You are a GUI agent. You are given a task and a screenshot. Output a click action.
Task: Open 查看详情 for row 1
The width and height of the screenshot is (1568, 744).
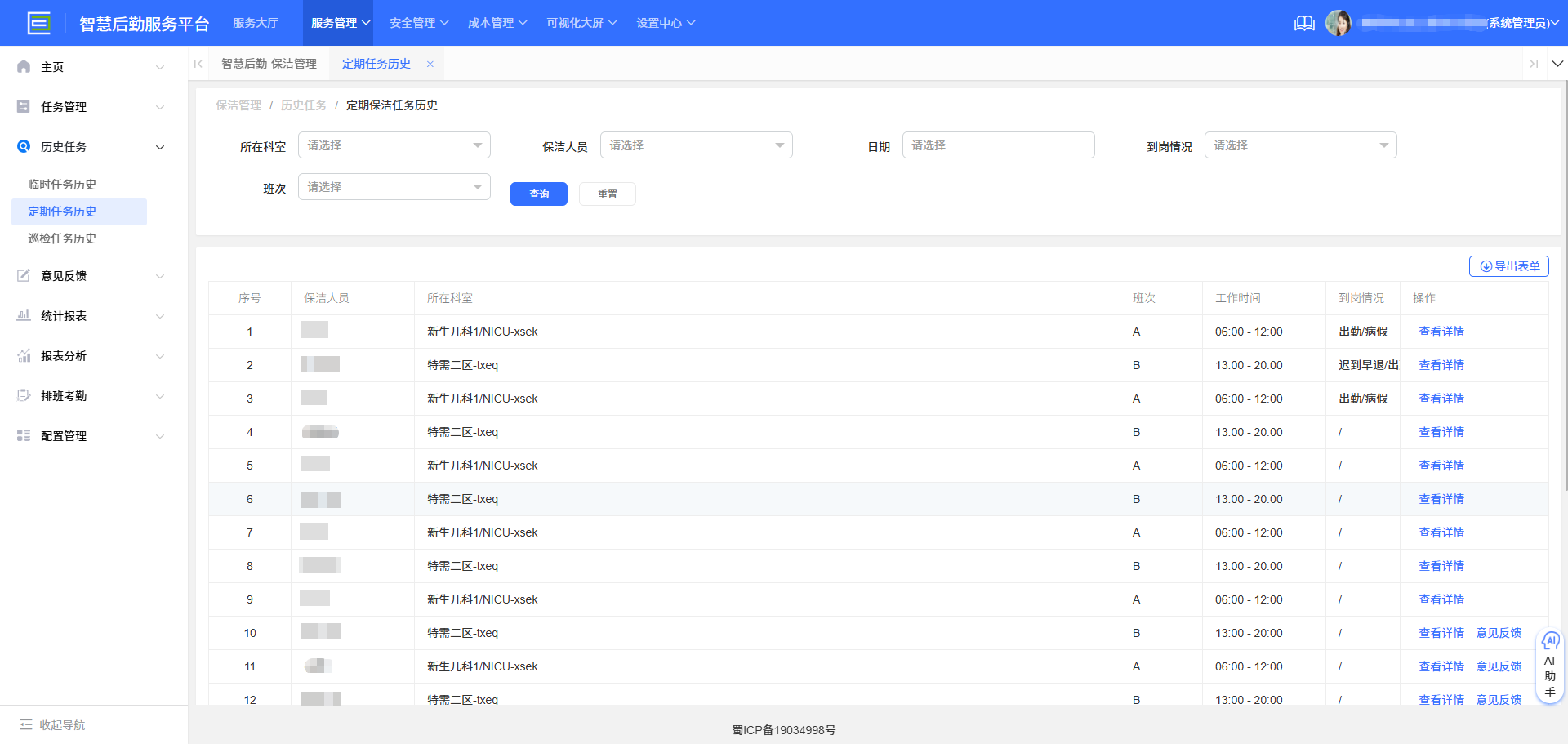pos(1441,332)
